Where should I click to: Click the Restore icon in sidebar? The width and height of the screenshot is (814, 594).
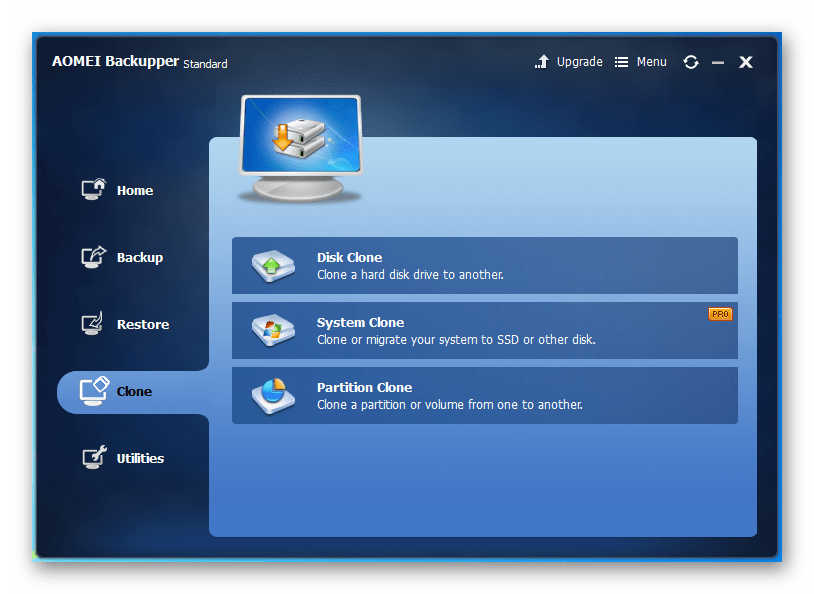coord(93,324)
